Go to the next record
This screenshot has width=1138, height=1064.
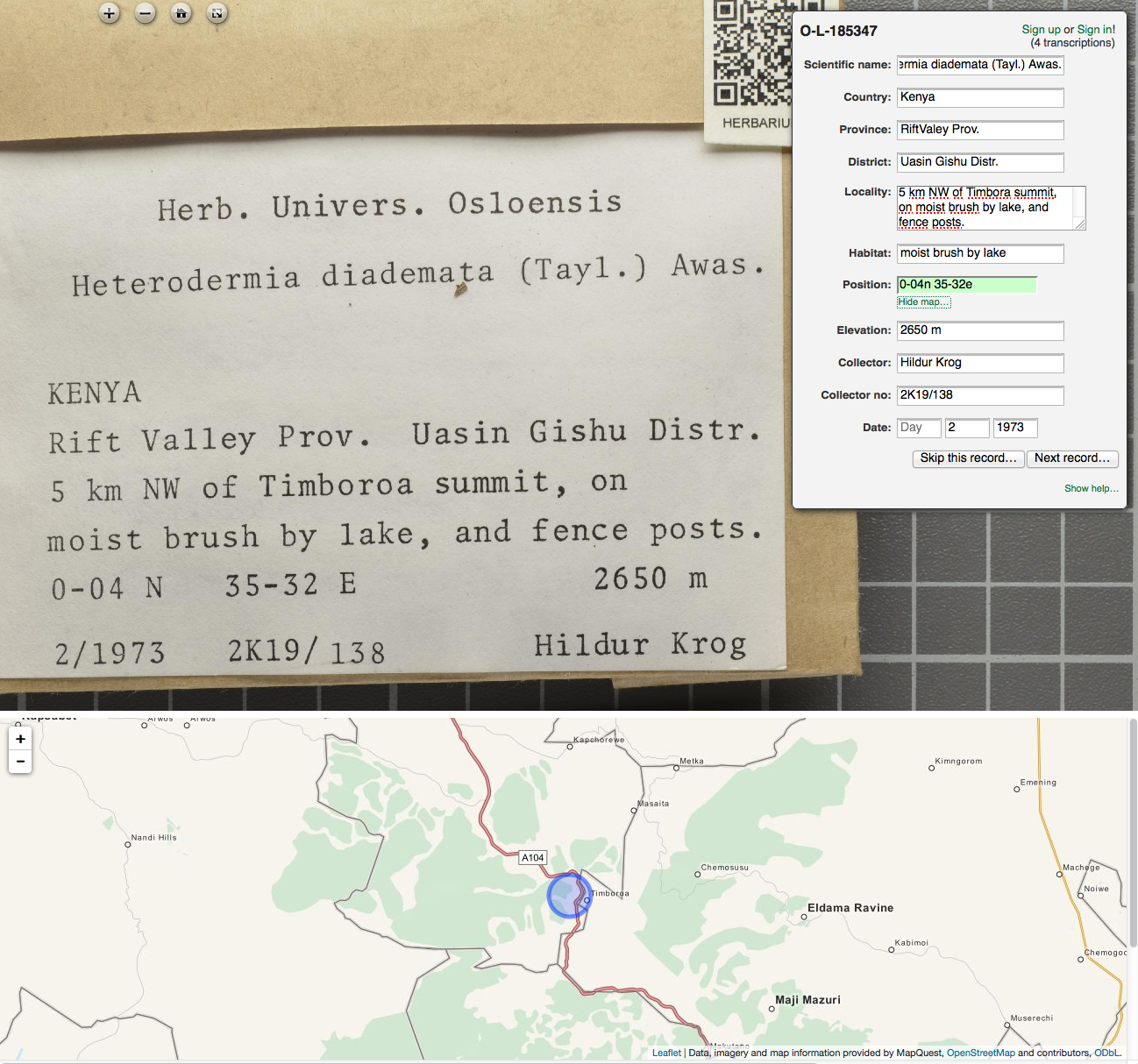[1071, 458]
